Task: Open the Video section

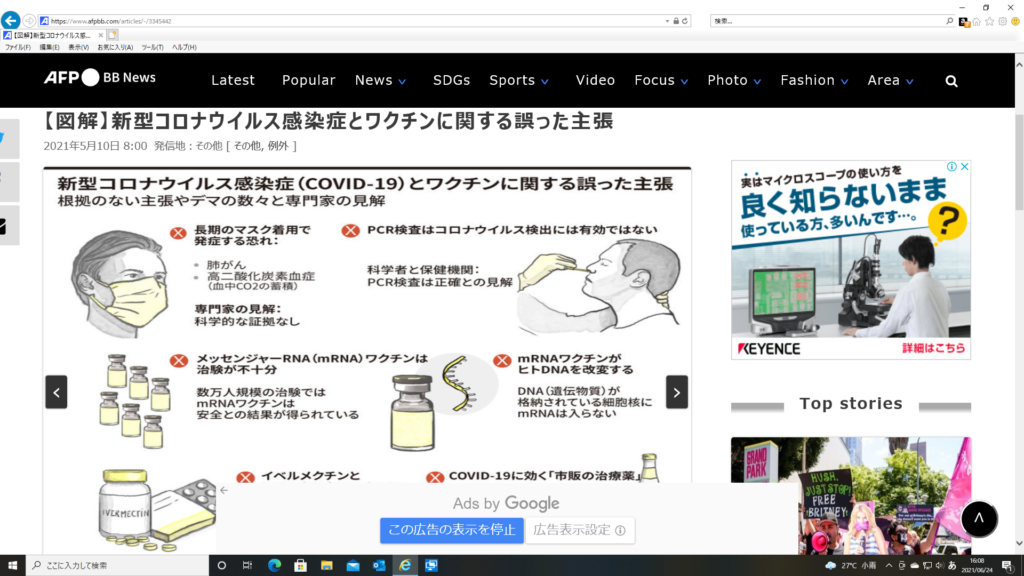Action: coord(595,80)
